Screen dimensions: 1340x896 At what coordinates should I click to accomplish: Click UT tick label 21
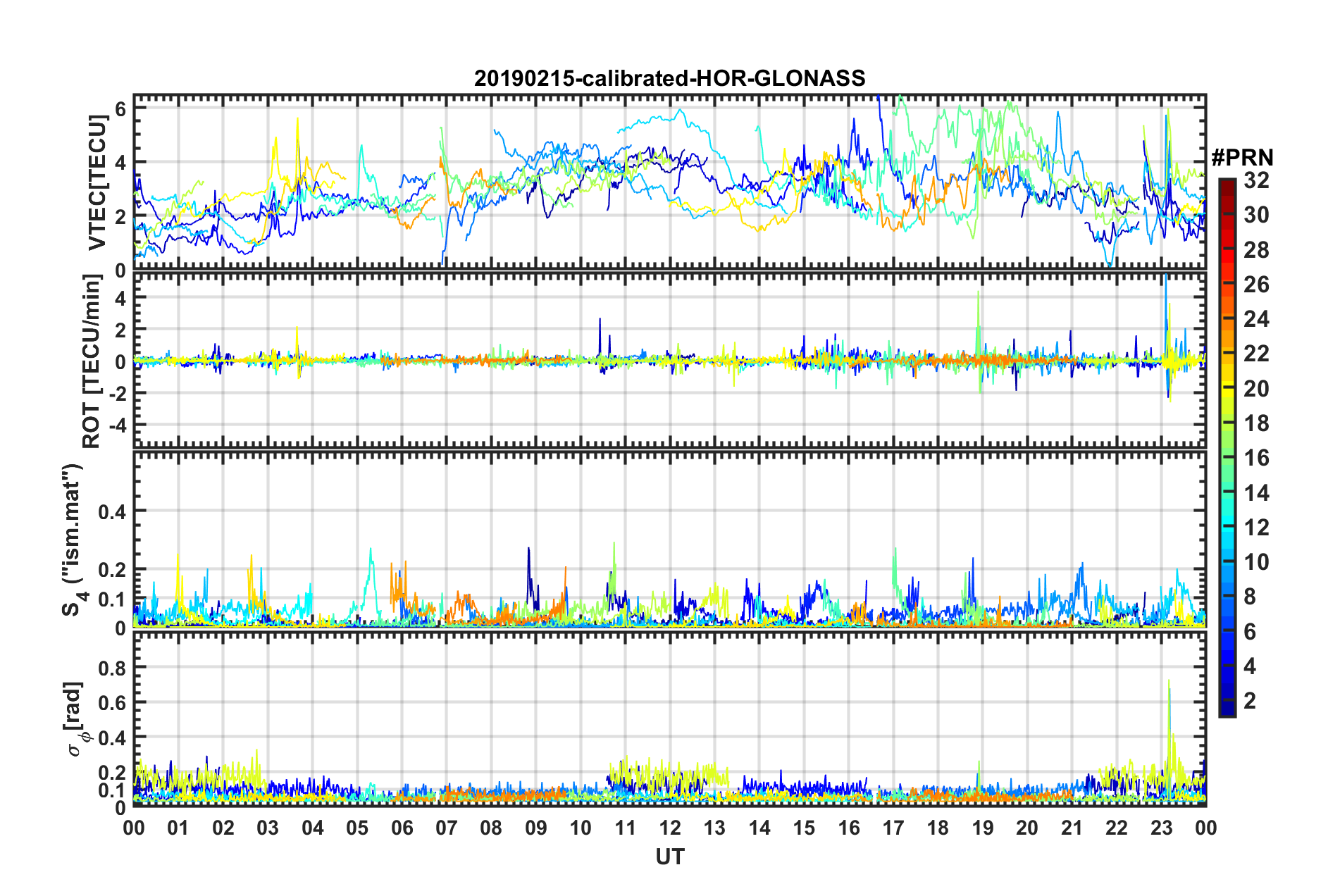click(1072, 828)
